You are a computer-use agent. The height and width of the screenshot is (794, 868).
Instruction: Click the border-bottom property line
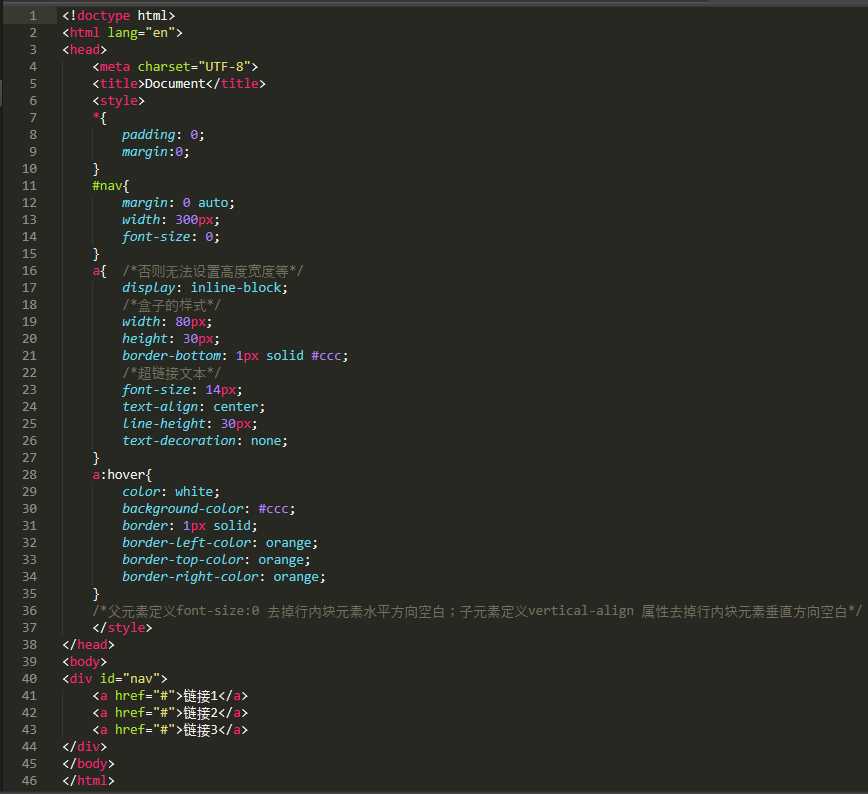click(235, 355)
